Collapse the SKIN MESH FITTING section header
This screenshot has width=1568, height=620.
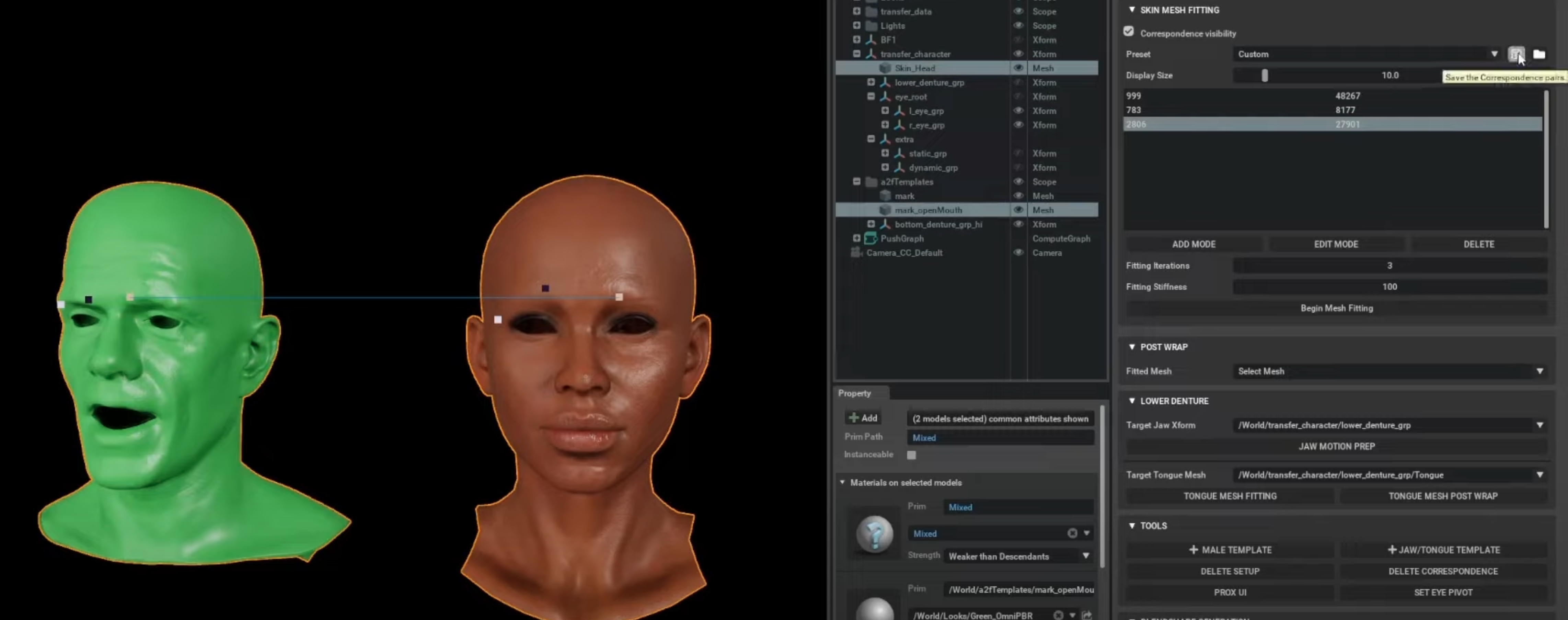tap(1132, 10)
